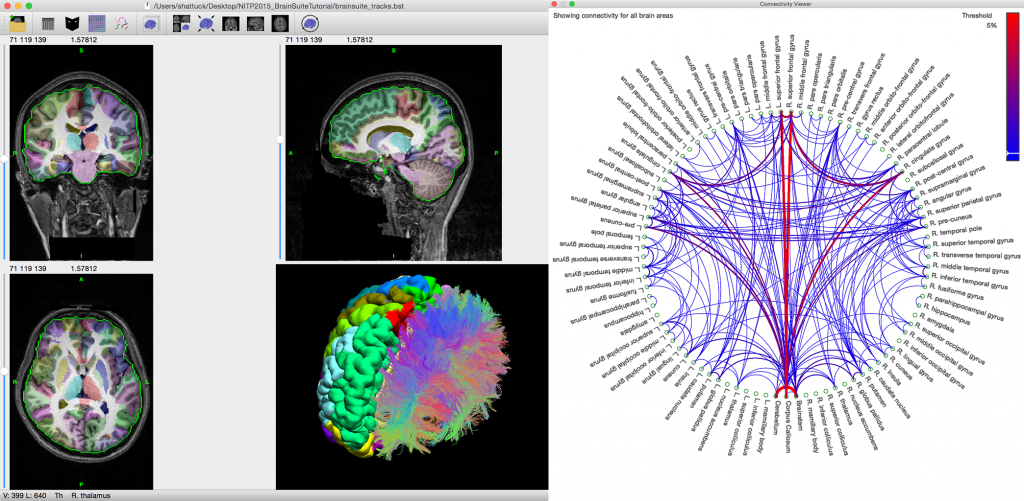Toggle the black mask overlay icon
Image resolution: width=1024 pixels, height=501 pixels.
[x=72, y=22]
